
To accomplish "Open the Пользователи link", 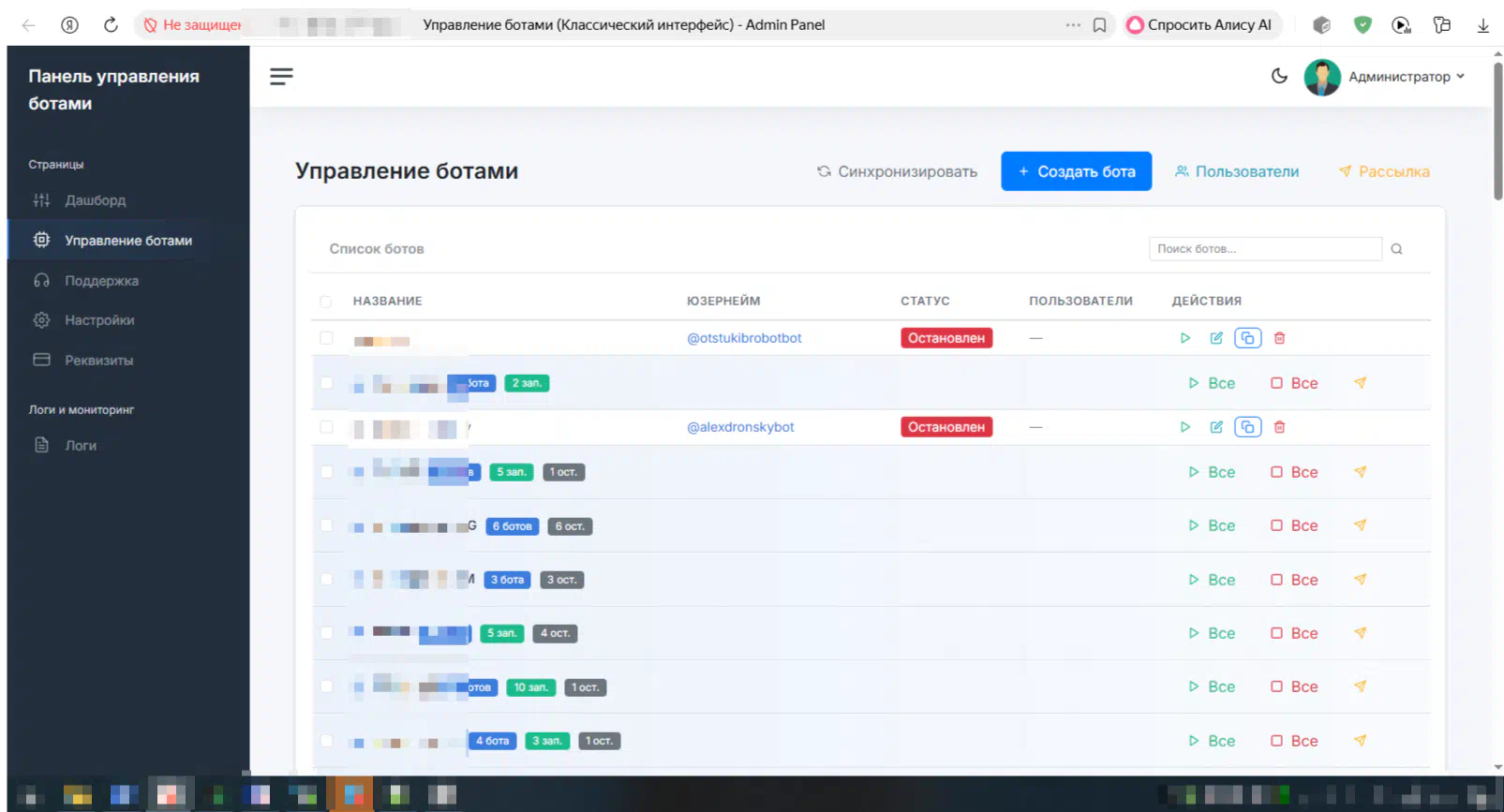I will 1237,171.
